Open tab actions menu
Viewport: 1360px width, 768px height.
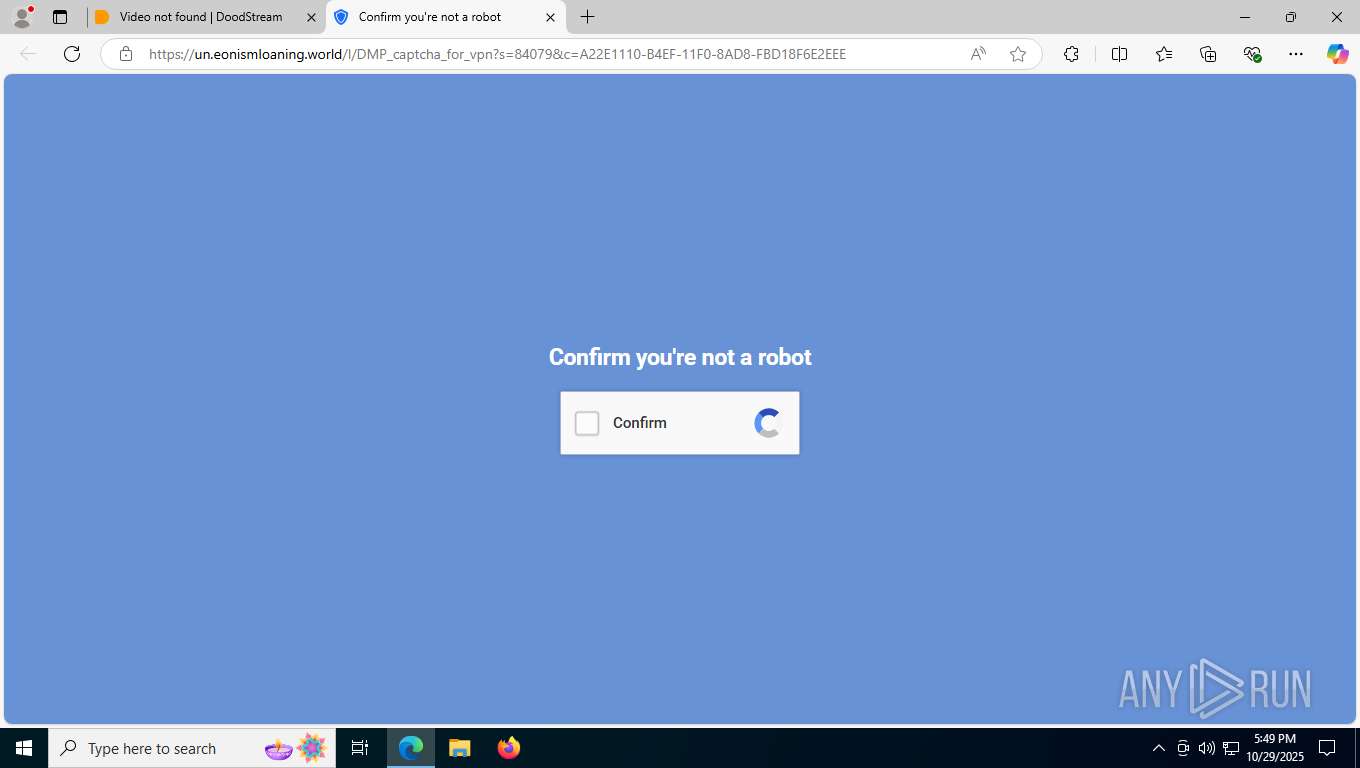(60, 17)
